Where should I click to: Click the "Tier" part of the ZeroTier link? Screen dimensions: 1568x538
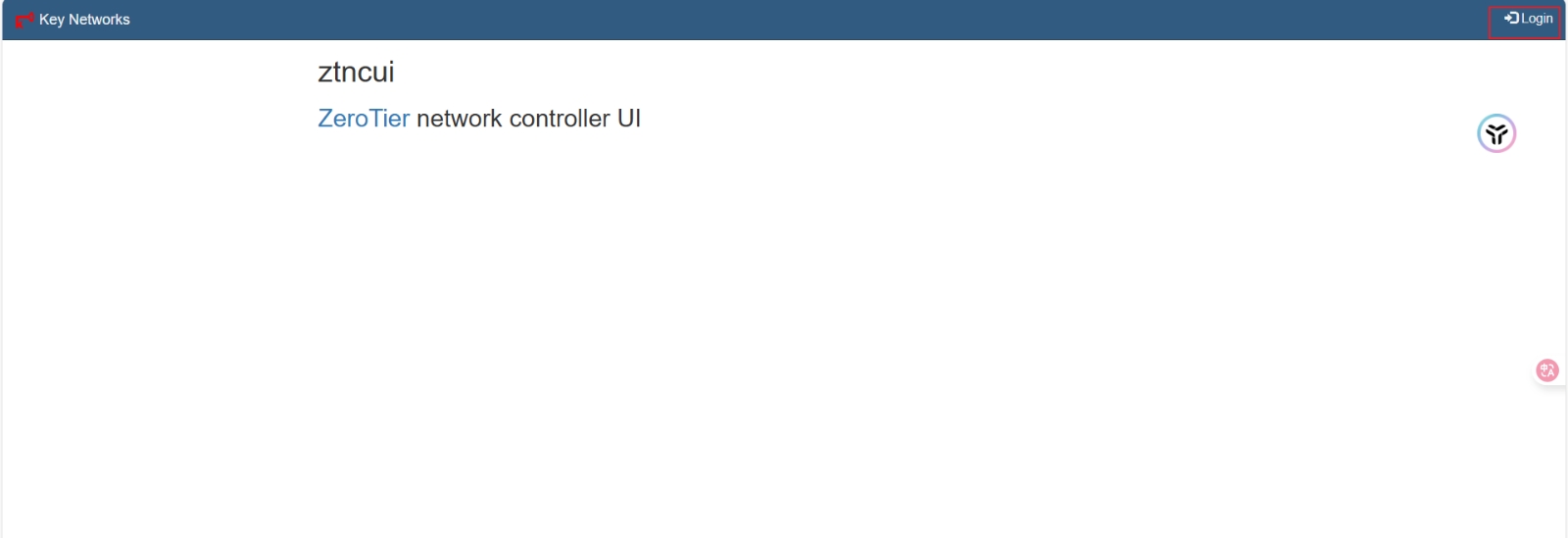pos(390,119)
